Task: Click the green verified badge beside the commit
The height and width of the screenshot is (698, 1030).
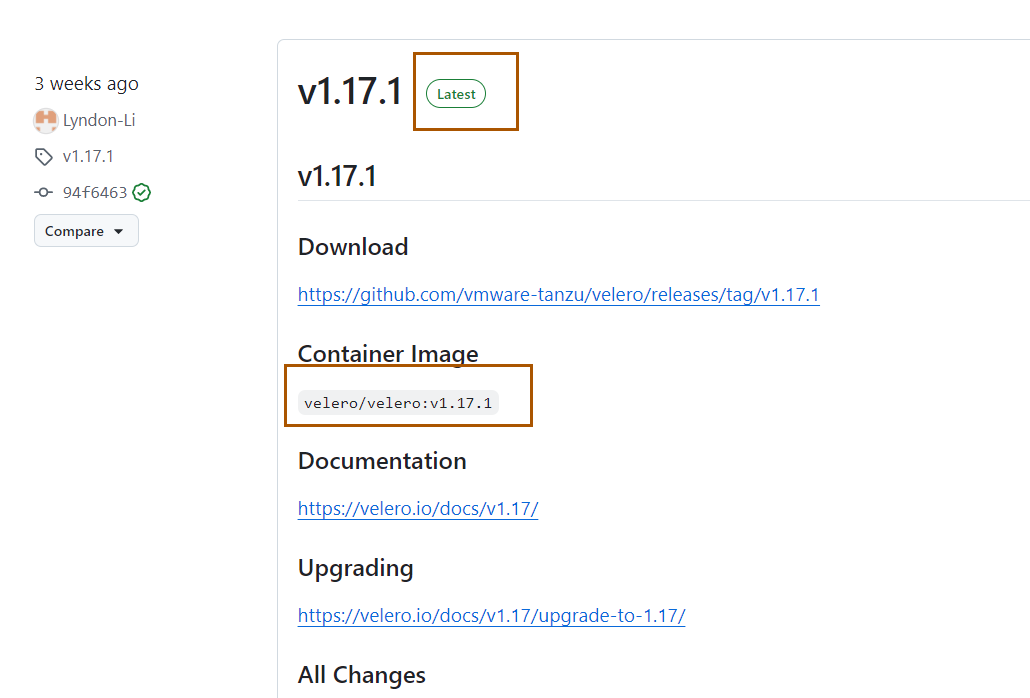Action: click(x=141, y=192)
